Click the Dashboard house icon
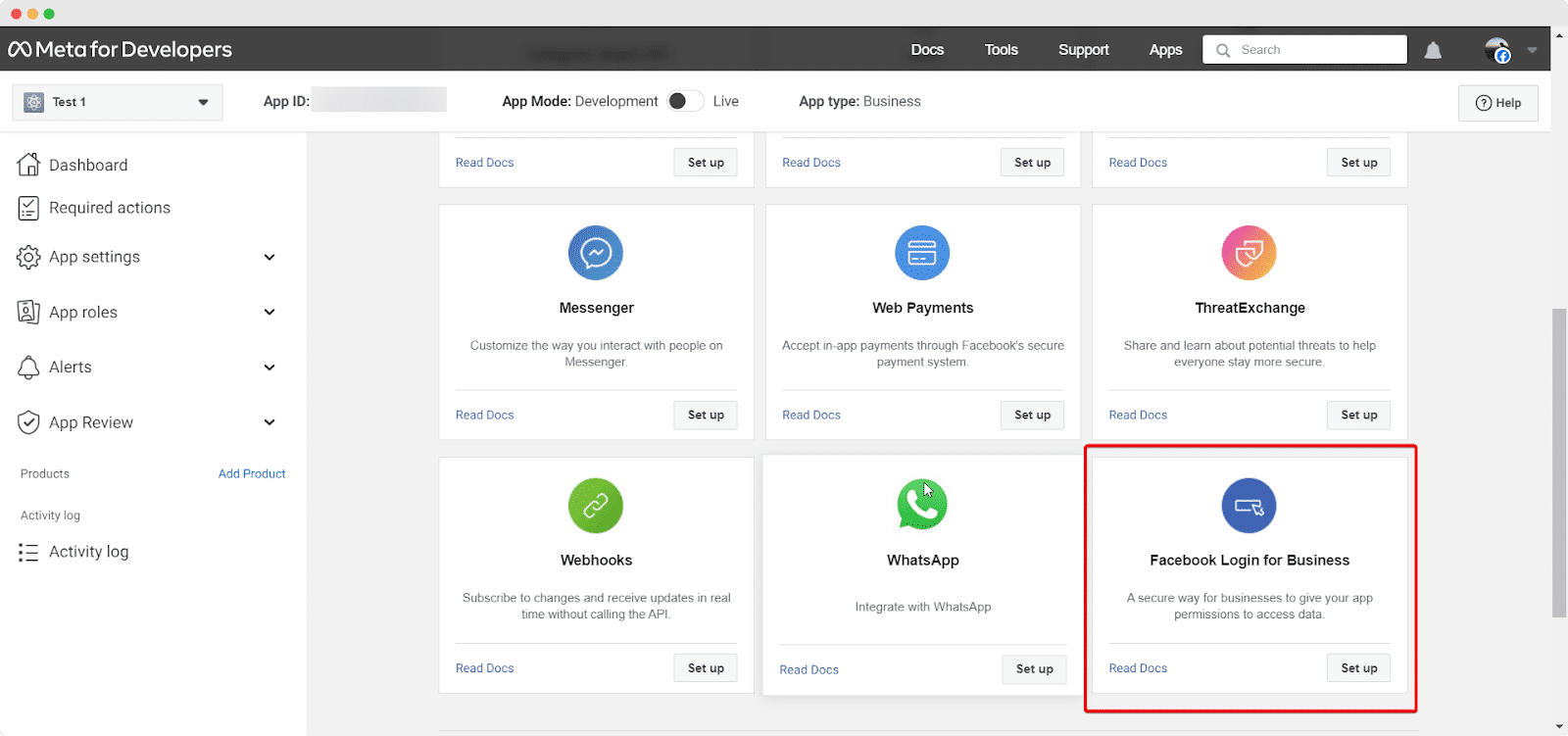 point(28,165)
